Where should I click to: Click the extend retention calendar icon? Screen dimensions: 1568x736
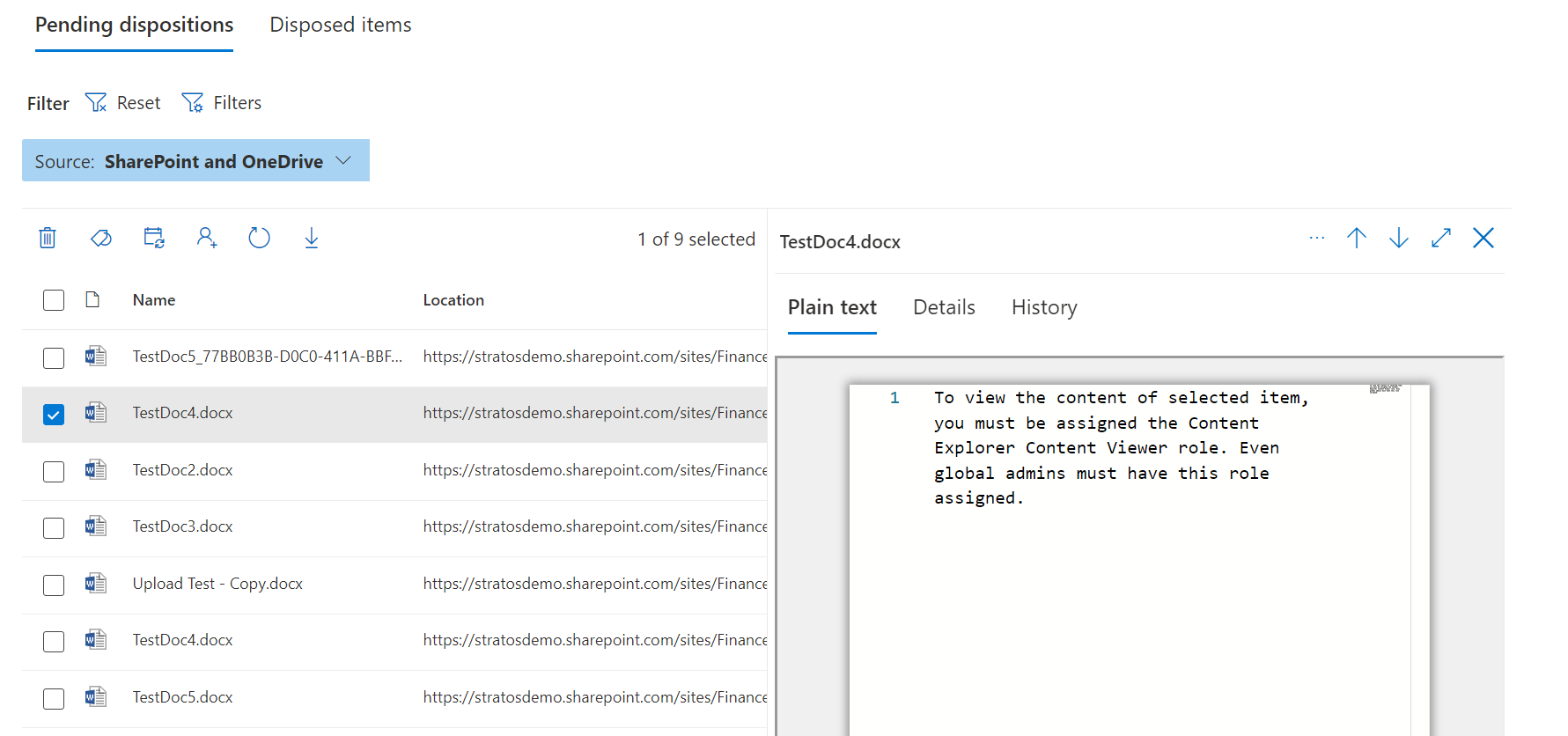pos(154,238)
